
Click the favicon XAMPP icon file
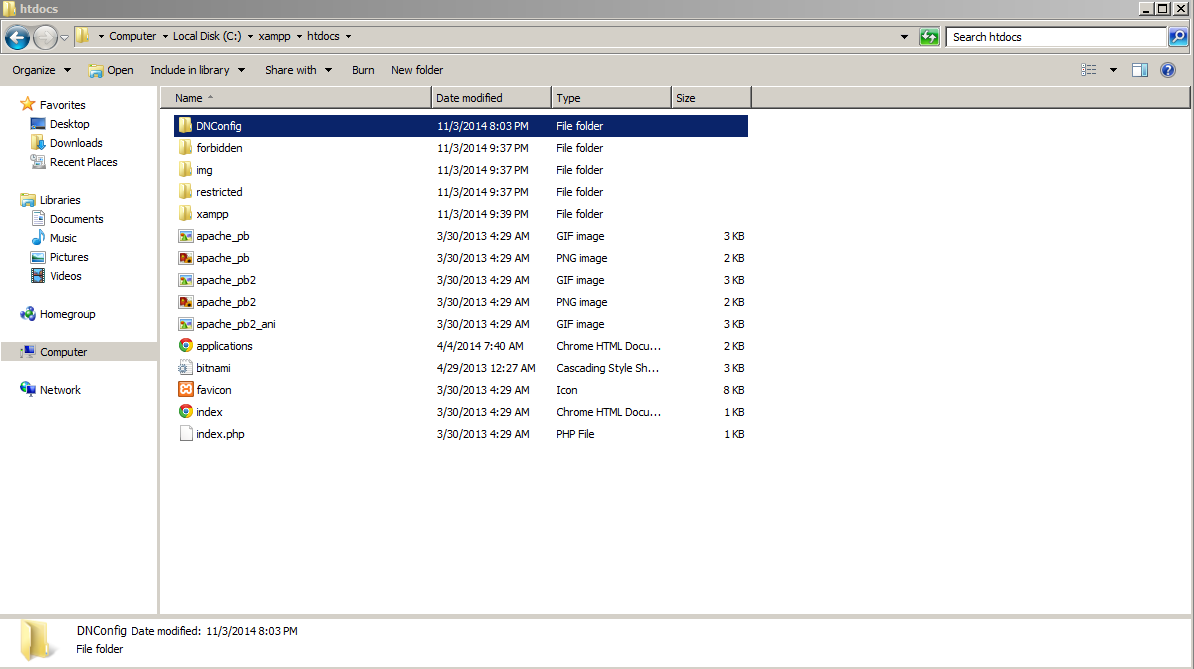(185, 390)
